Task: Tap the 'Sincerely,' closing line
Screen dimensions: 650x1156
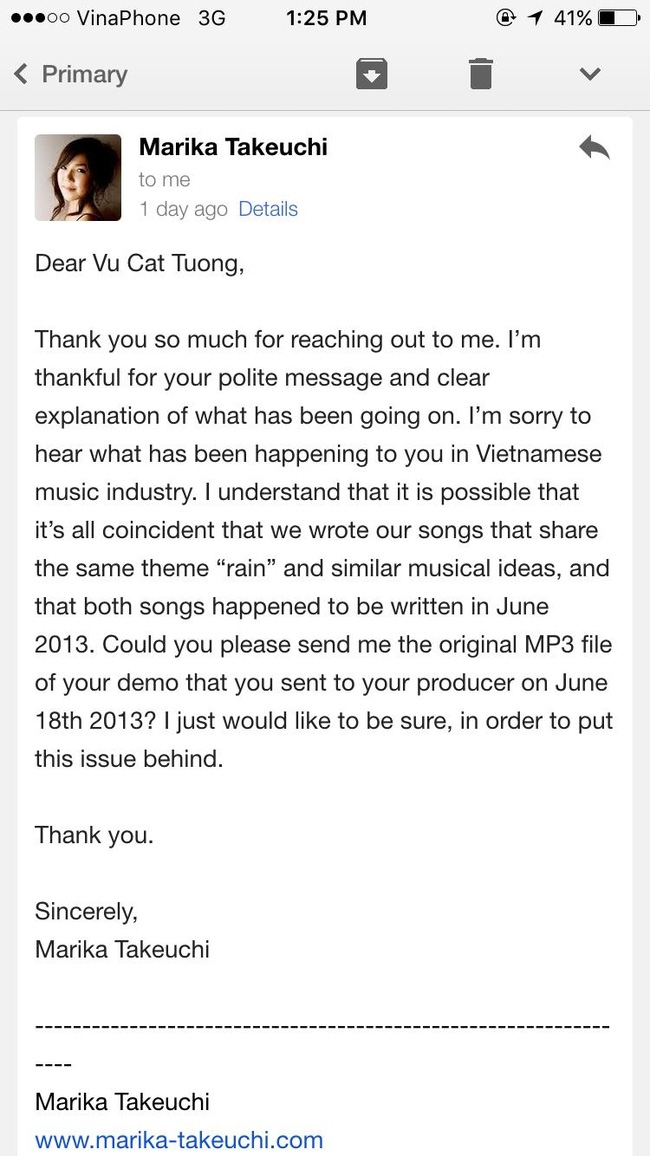Action: pos(86,912)
